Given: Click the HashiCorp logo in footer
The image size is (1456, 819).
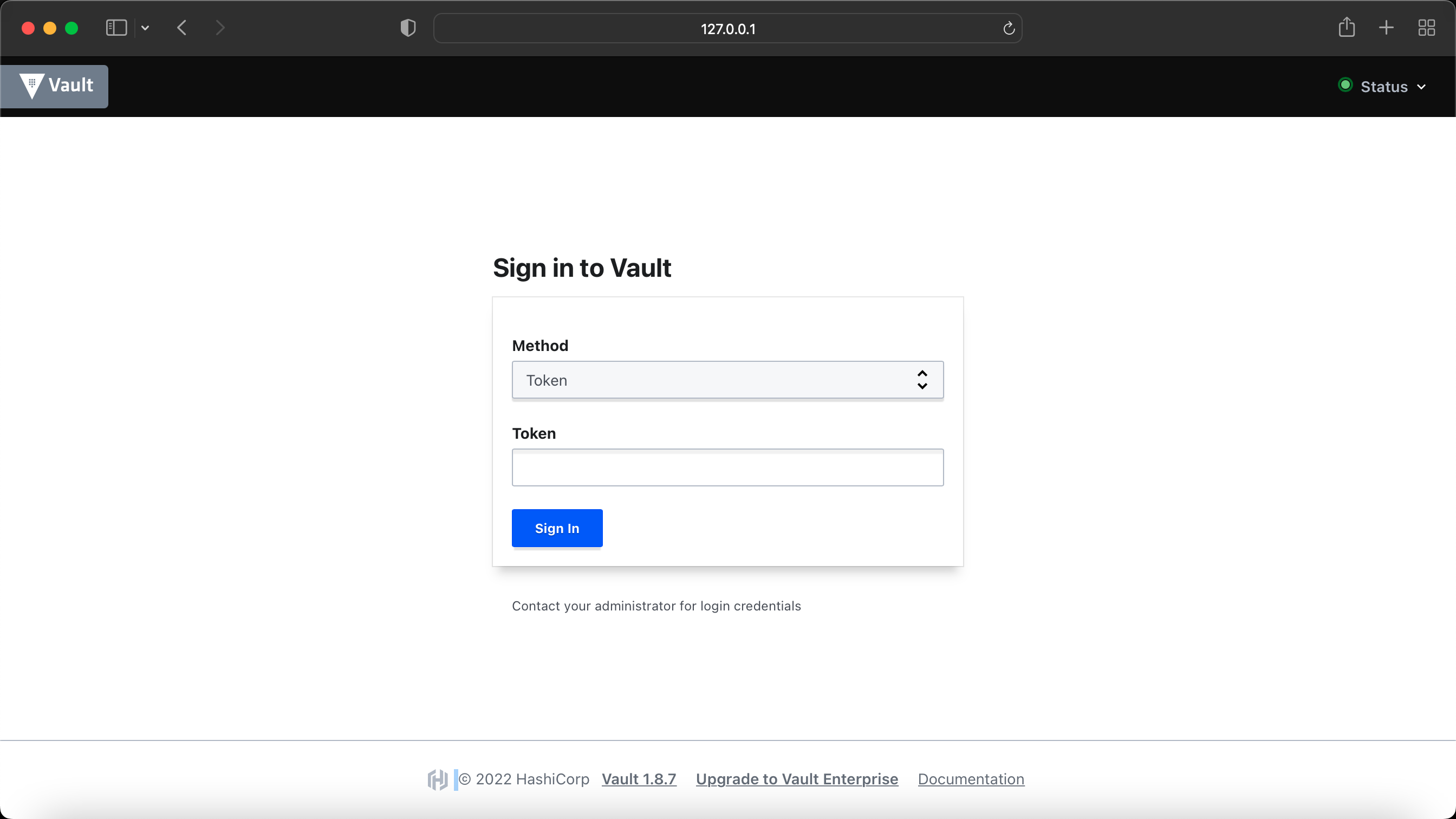Looking at the screenshot, I should (x=437, y=779).
